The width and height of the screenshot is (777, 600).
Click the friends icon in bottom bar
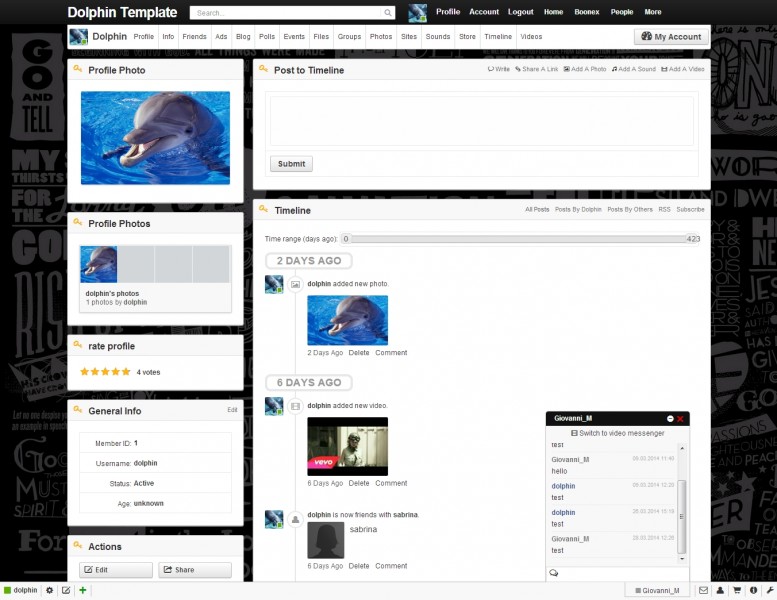pos(720,591)
